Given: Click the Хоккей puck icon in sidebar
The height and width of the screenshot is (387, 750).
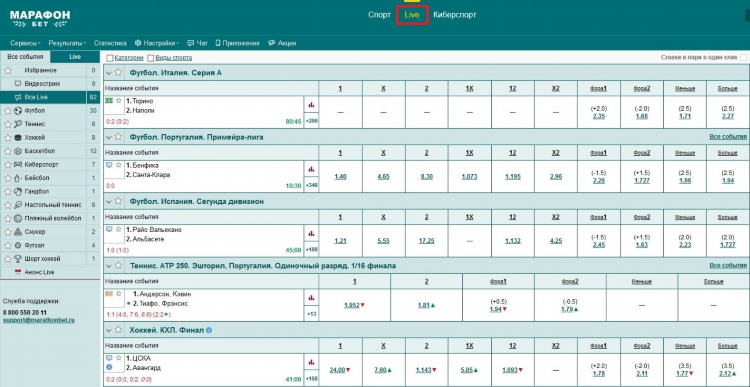Looking at the screenshot, I should (18, 138).
